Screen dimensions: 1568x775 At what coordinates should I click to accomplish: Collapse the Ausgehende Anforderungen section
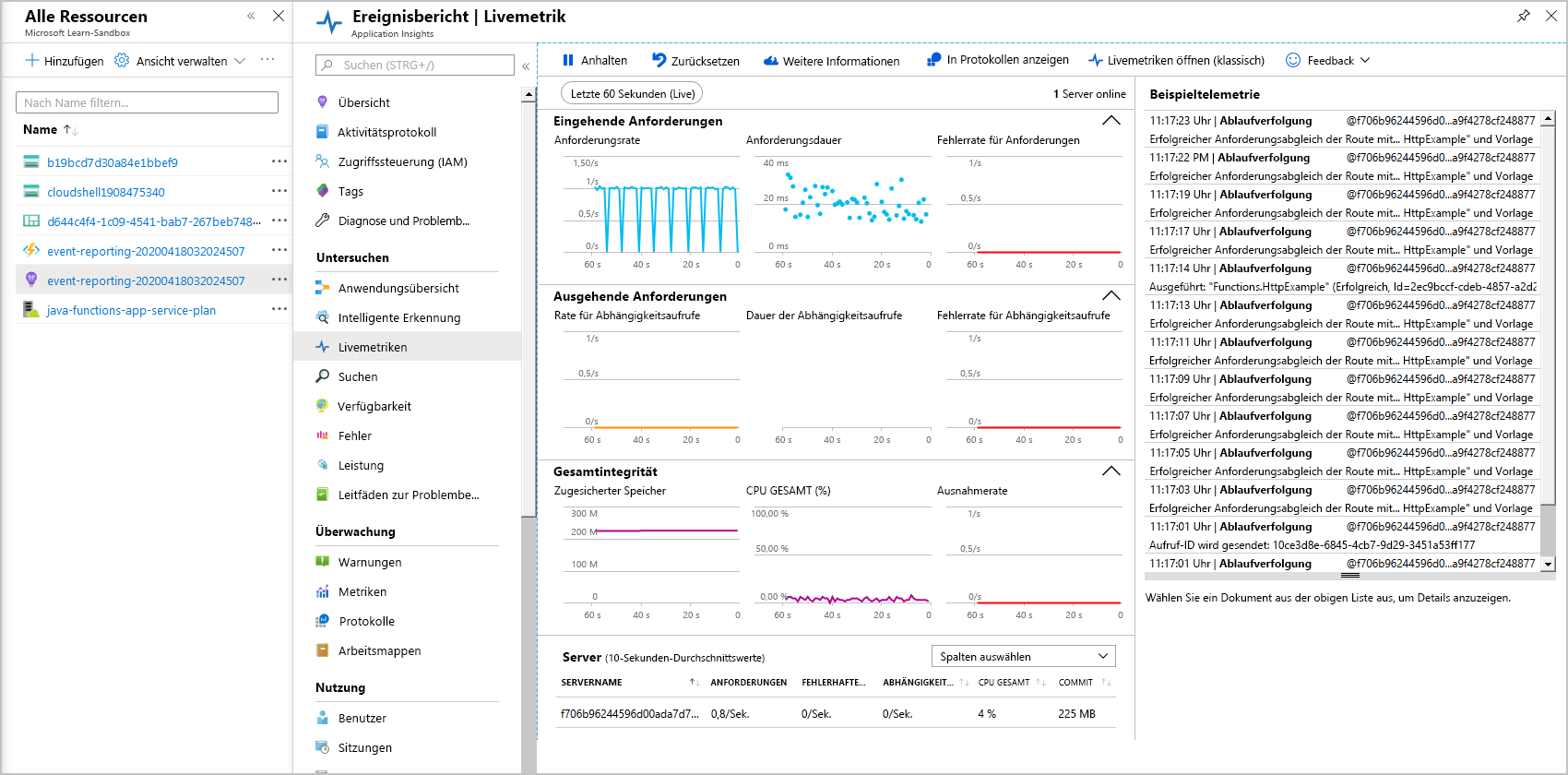tap(1111, 296)
